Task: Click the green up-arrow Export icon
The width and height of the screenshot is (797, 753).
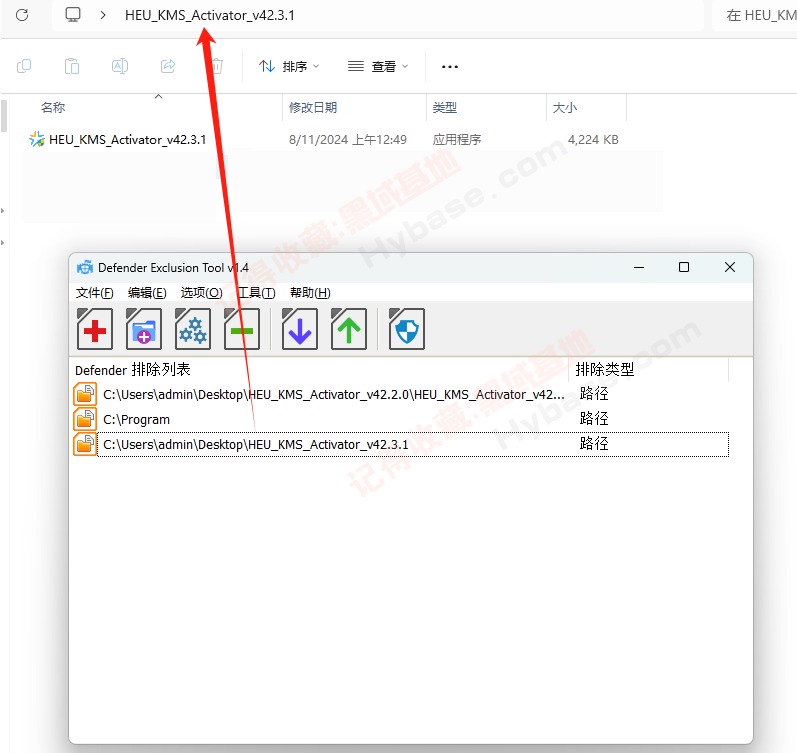Action: coord(349,329)
